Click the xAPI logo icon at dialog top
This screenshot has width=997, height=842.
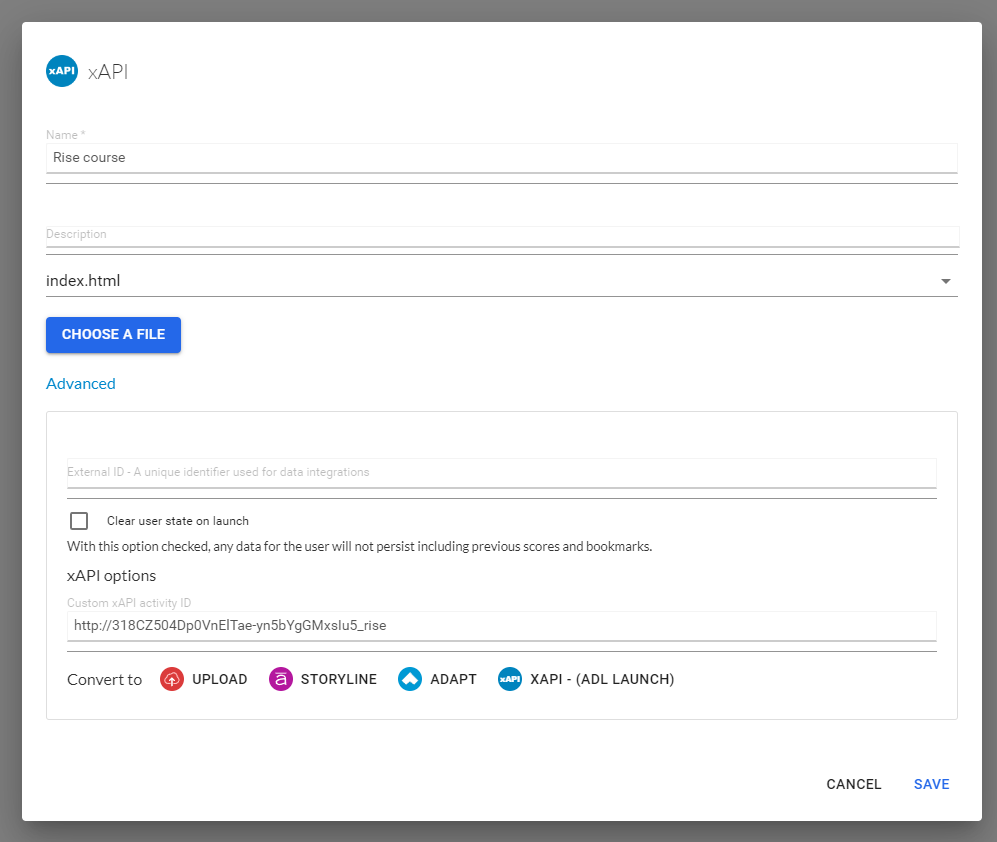pos(62,71)
